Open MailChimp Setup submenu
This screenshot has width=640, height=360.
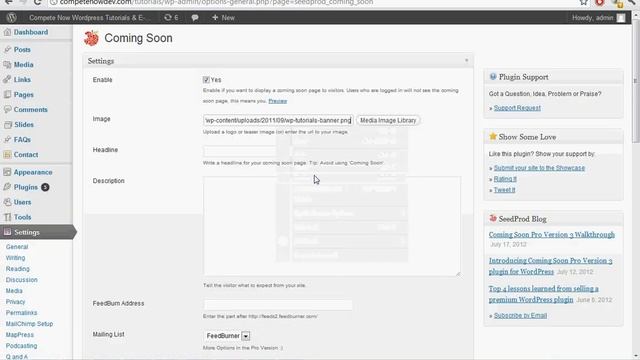click(29, 324)
